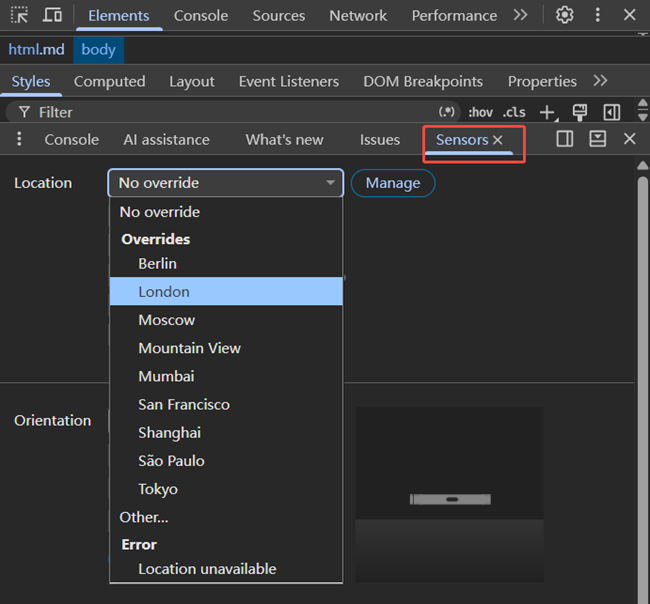
Task: Open the drawer three-dot more tools menu
Action: click(x=19, y=139)
